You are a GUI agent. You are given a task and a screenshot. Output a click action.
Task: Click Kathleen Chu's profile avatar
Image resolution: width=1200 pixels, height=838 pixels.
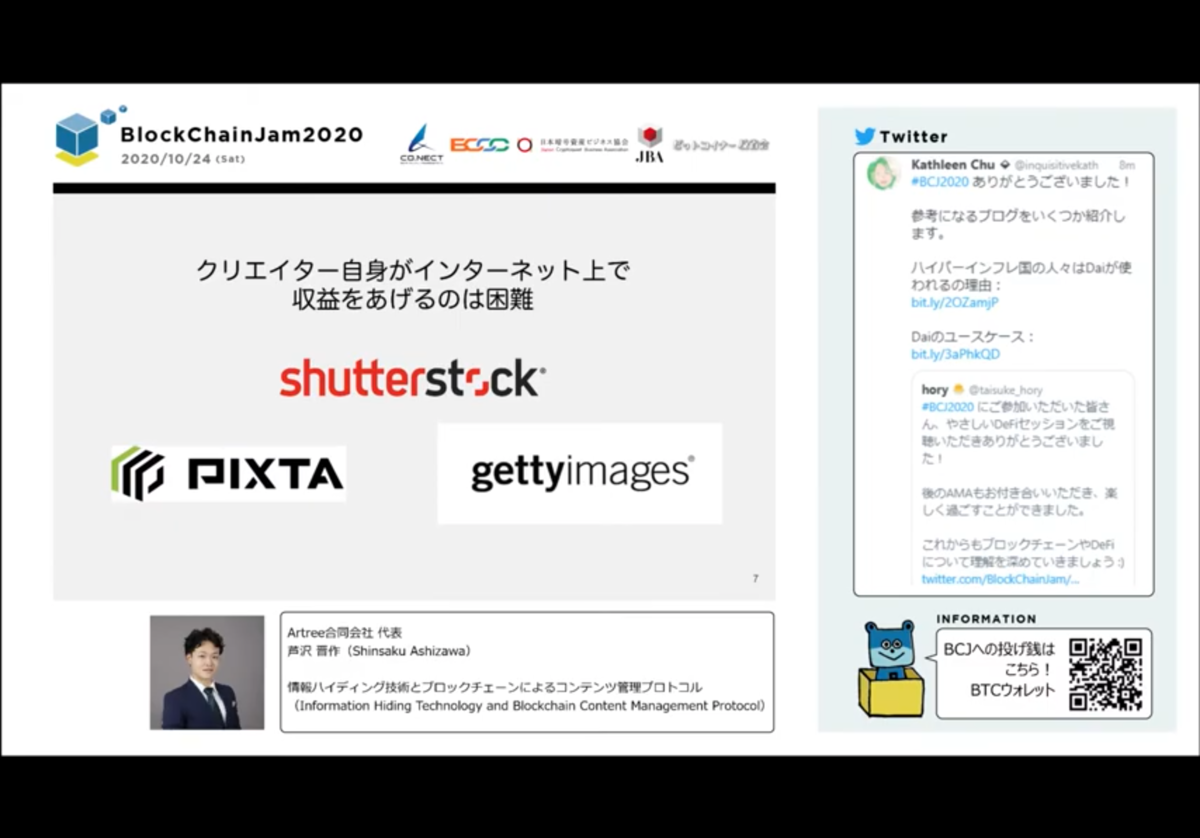[x=883, y=173]
